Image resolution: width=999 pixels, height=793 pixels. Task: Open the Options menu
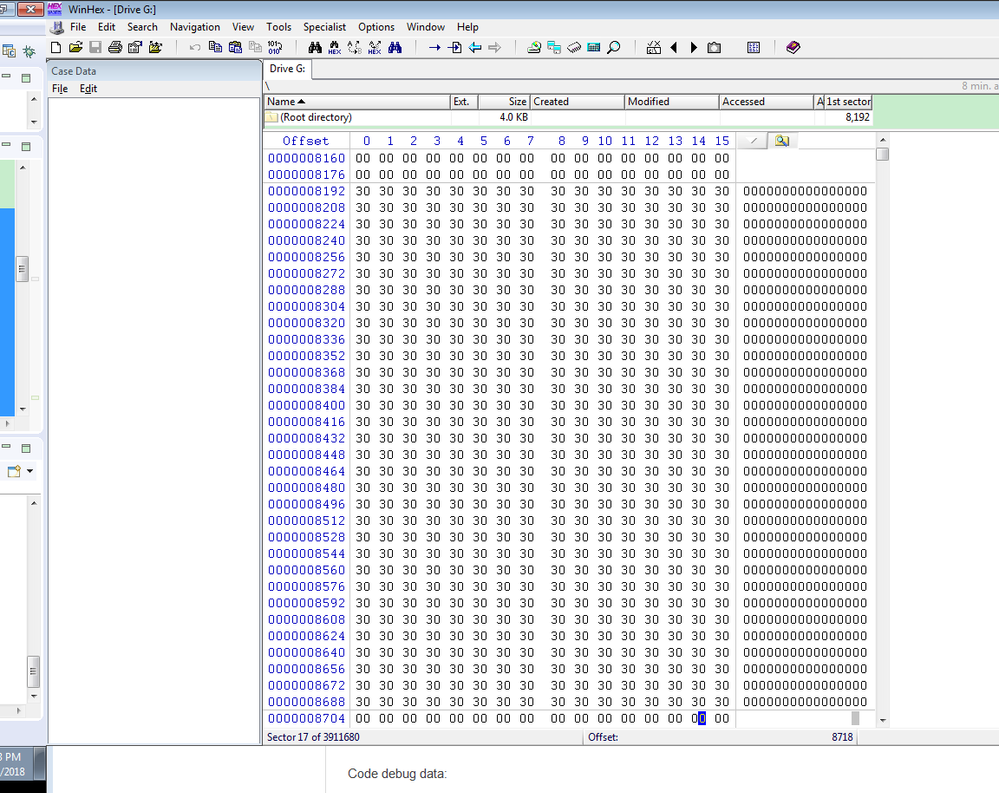(376, 27)
